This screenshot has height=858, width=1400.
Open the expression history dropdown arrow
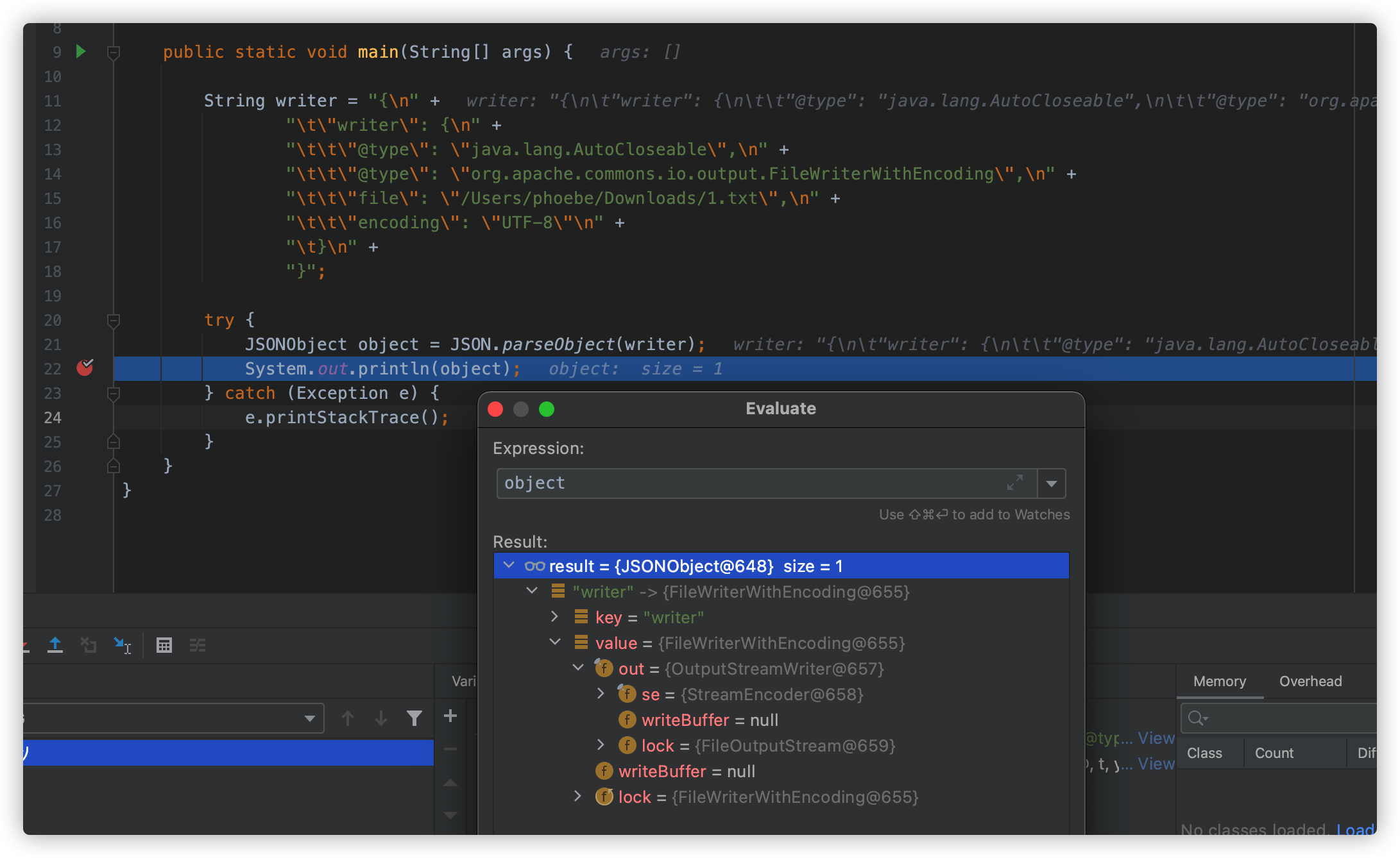1052,484
